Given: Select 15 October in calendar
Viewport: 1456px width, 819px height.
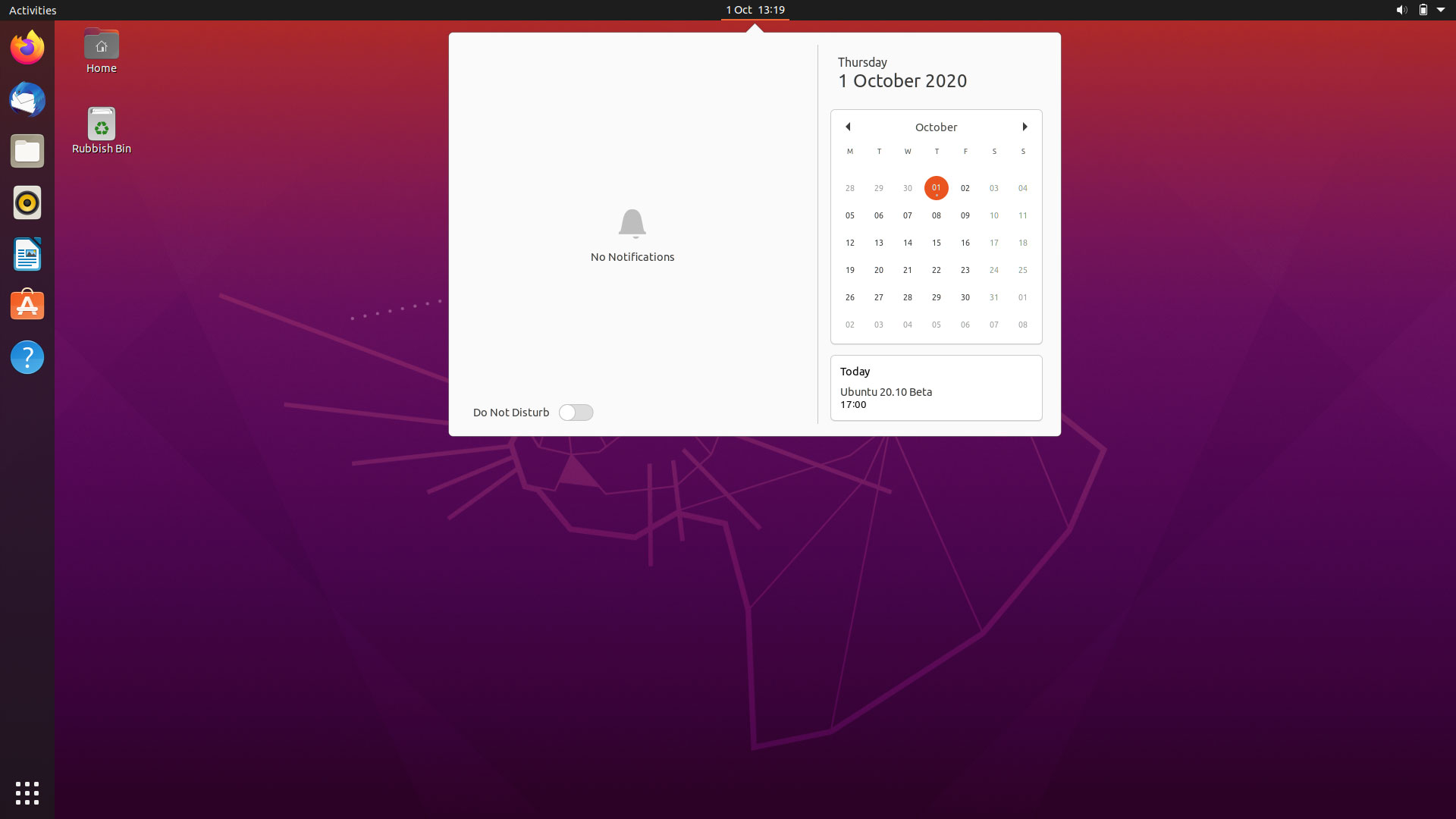Looking at the screenshot, I should [x=936, y=243].
